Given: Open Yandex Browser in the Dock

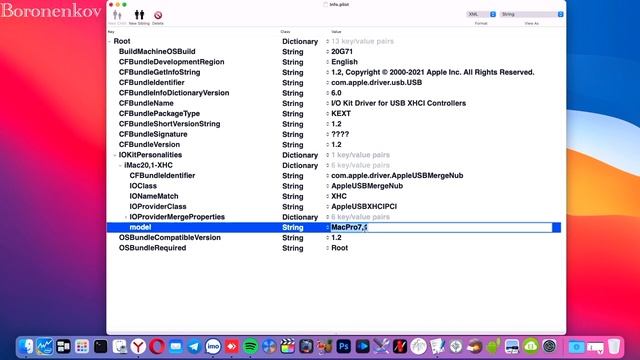Looking at the screenshot, I should [x=138, y=347].
